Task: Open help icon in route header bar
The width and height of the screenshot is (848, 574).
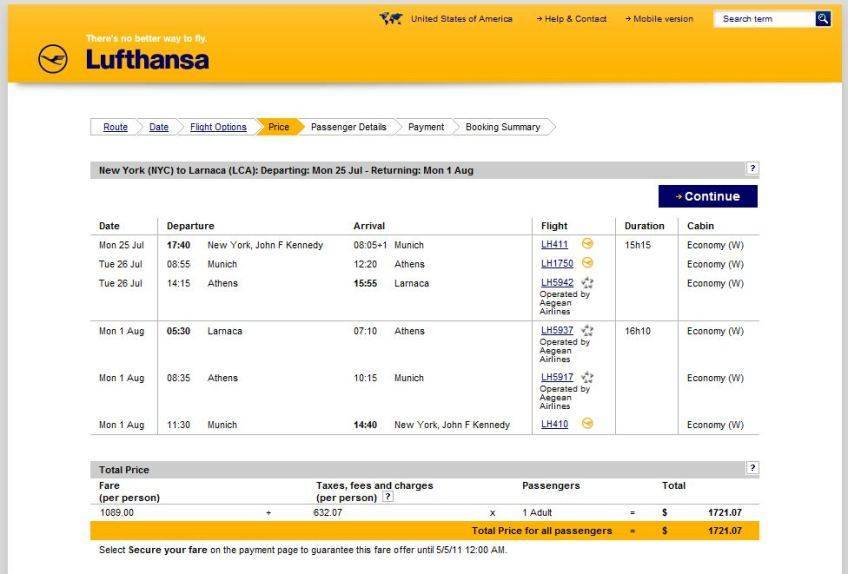Action: click(x=752, y=168)
